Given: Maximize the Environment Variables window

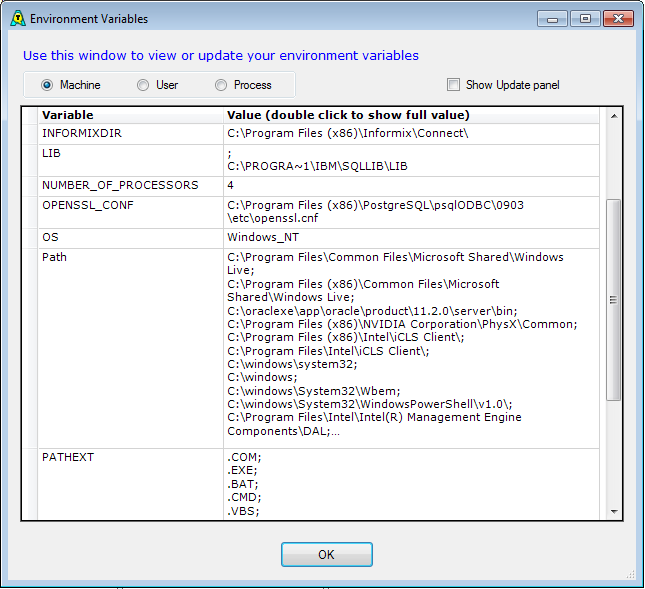Looking at the screenshot, I should click(585, 19).
